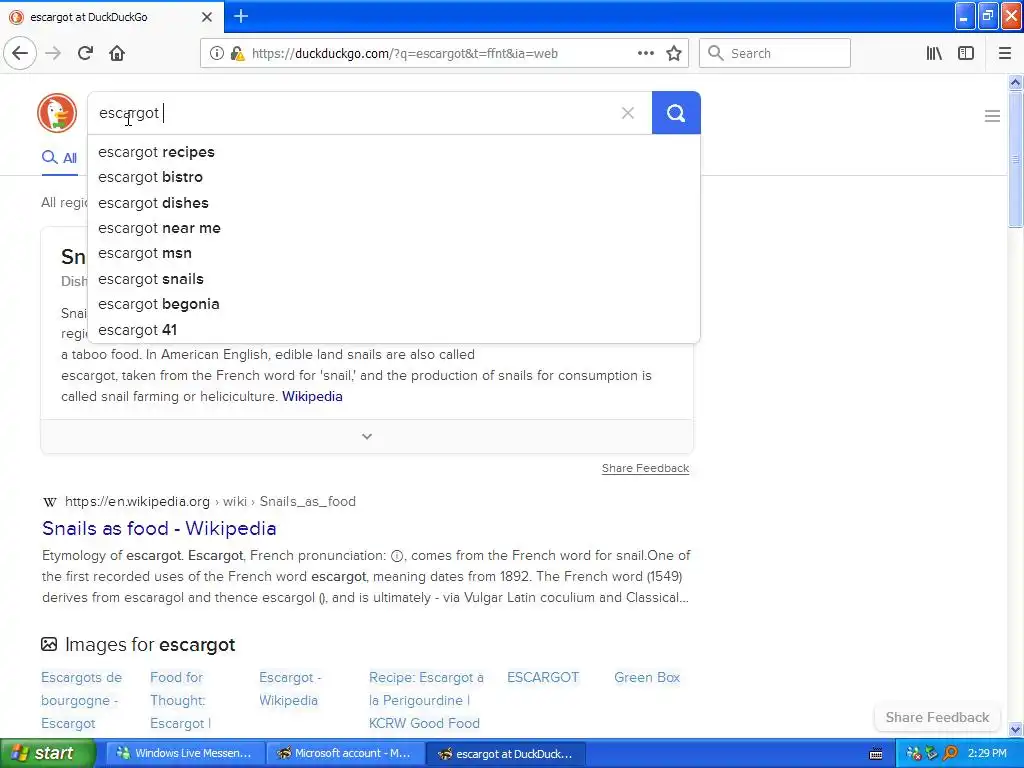The width and height of the screenshot is (1024, 768).
Task: Clear the search box with the X
Action: point(628,113)
